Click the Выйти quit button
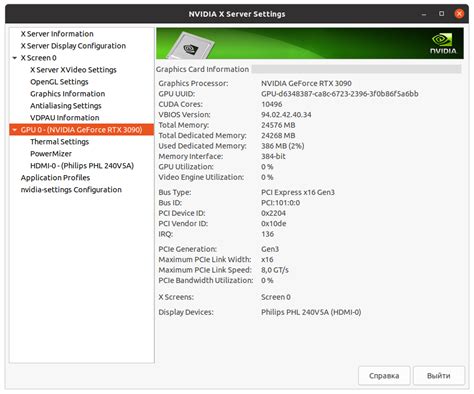The image size is (474, 394). point(439,376)
